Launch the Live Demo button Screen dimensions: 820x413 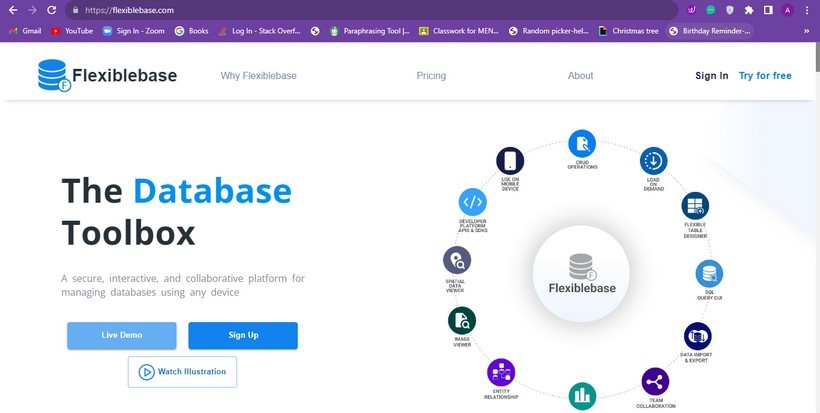point(122,335)
